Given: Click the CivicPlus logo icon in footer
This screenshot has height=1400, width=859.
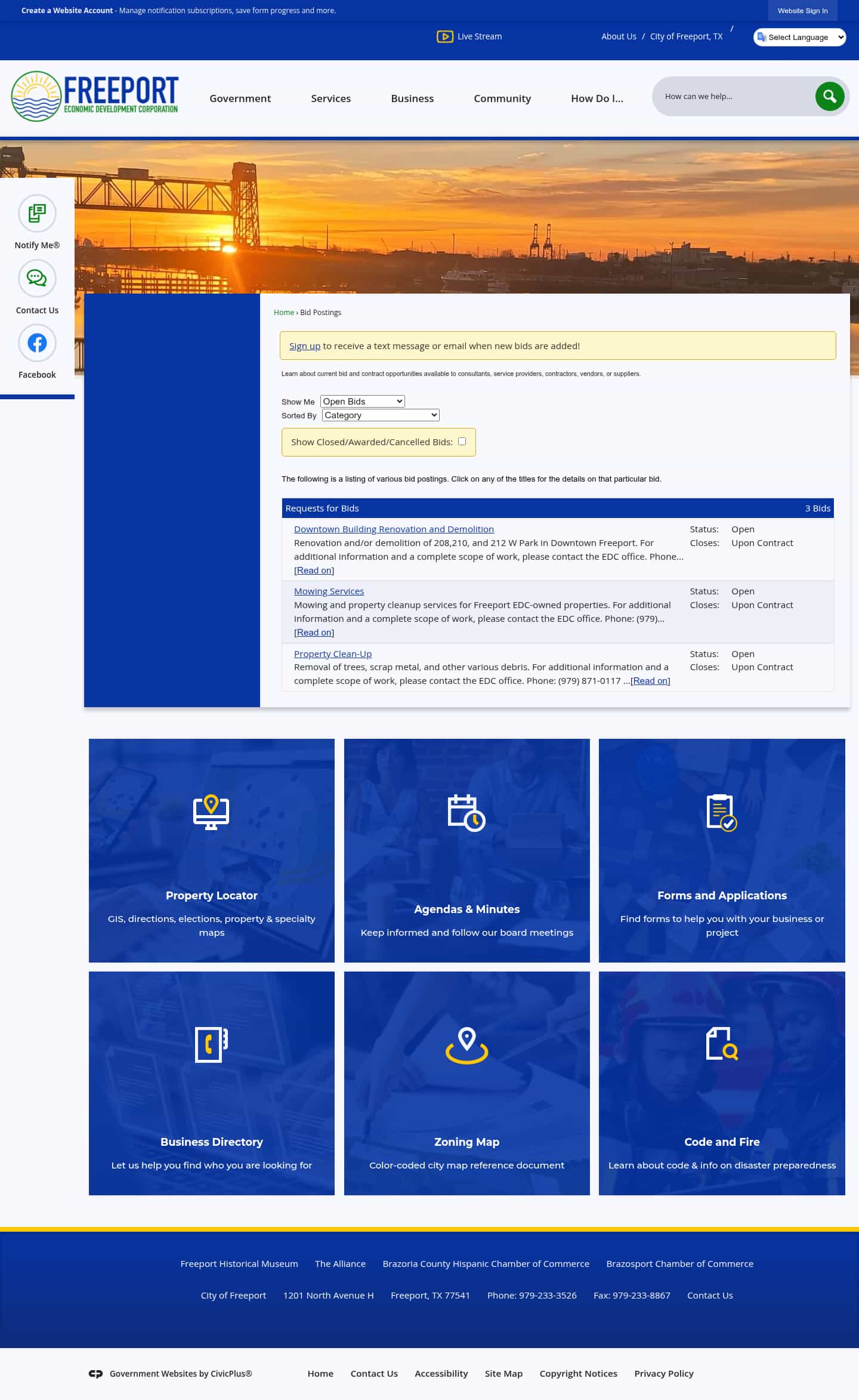Looking at the screenshot, I should tap(95, 1373).
